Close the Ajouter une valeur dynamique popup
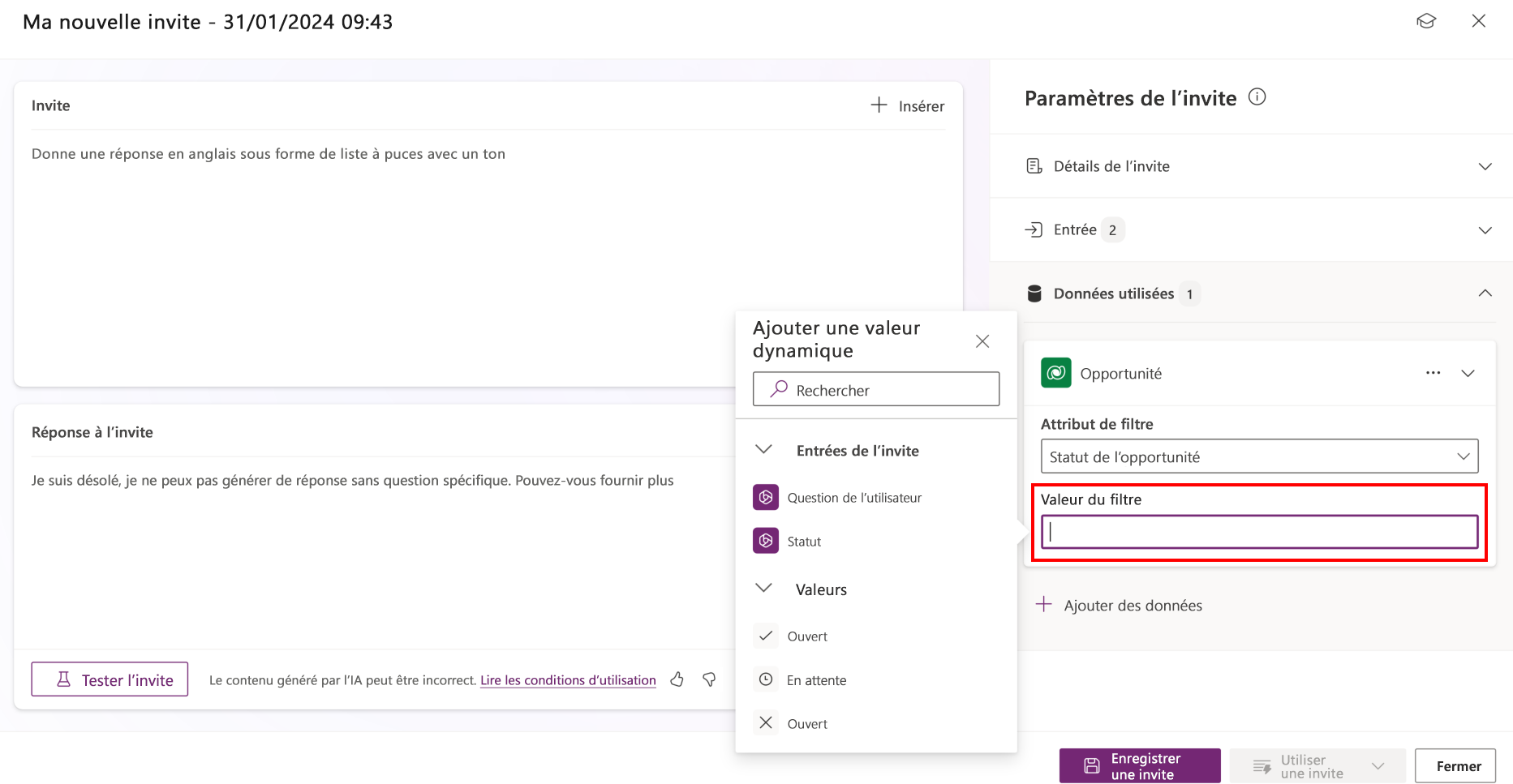 click(982, 341)
